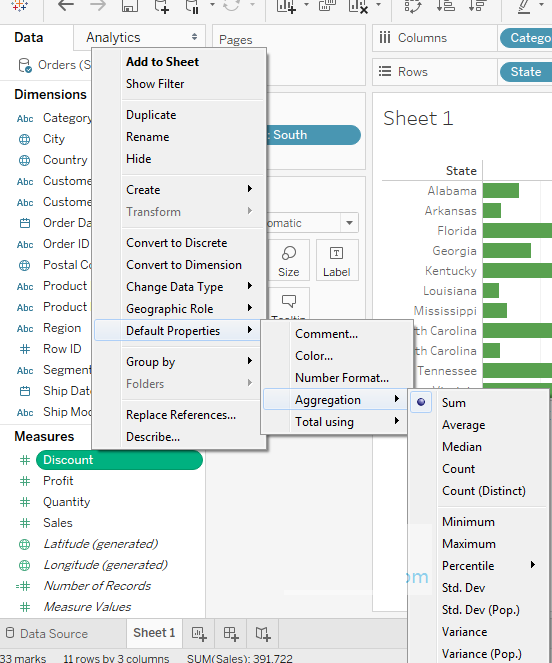
Task: Click the New Data Source toolbar icon
Action: (162, 6)
